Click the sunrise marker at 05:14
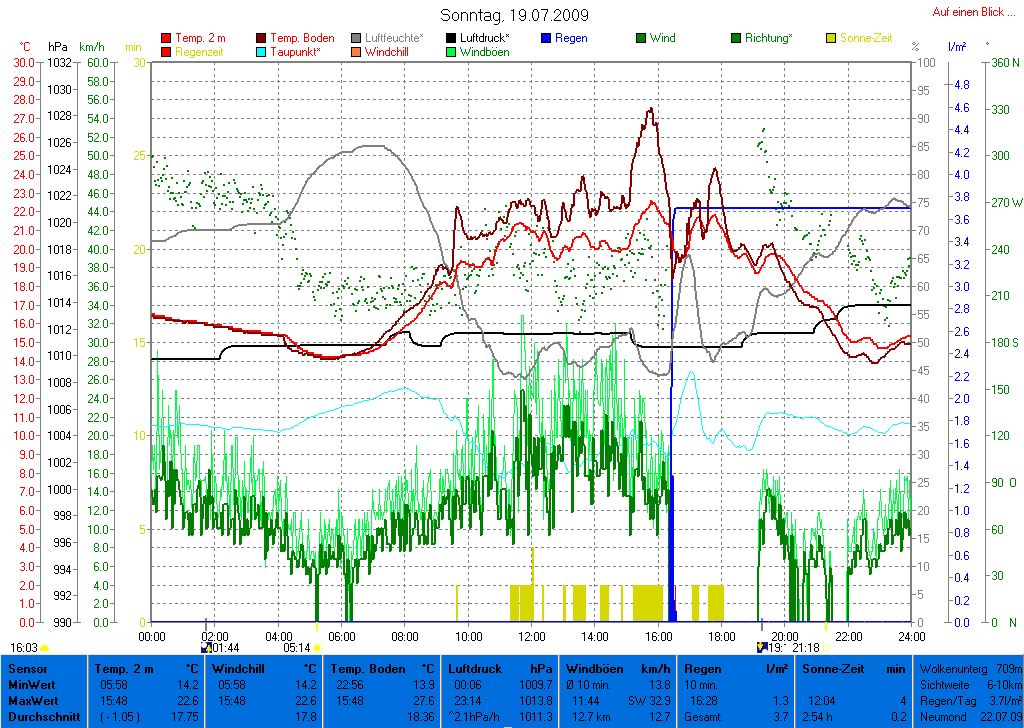The width and height of the screenshot is (1024, 728). click(x=316, y=648)
